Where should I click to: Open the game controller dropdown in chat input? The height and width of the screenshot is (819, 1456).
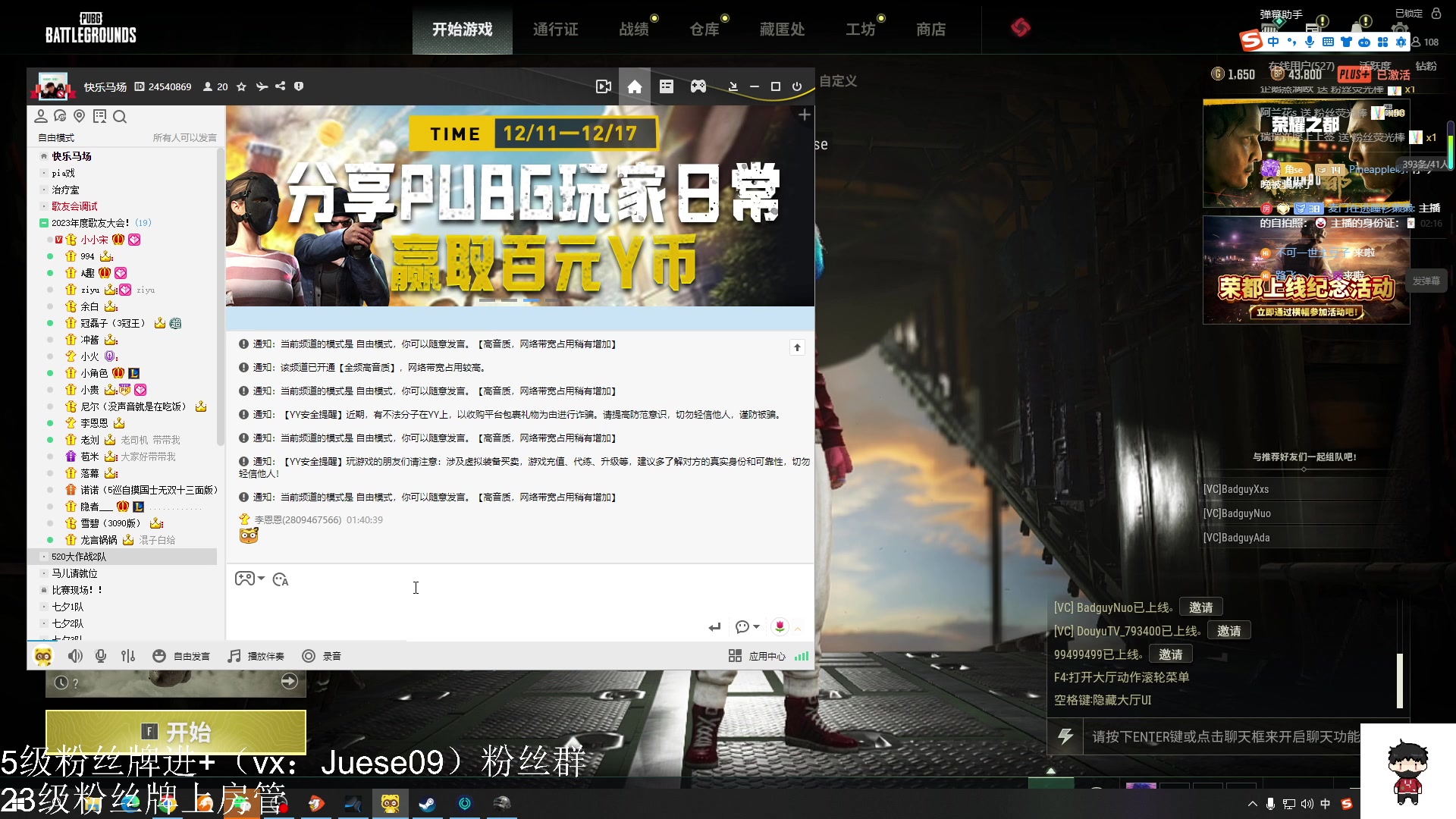click(x=249, y=579)
